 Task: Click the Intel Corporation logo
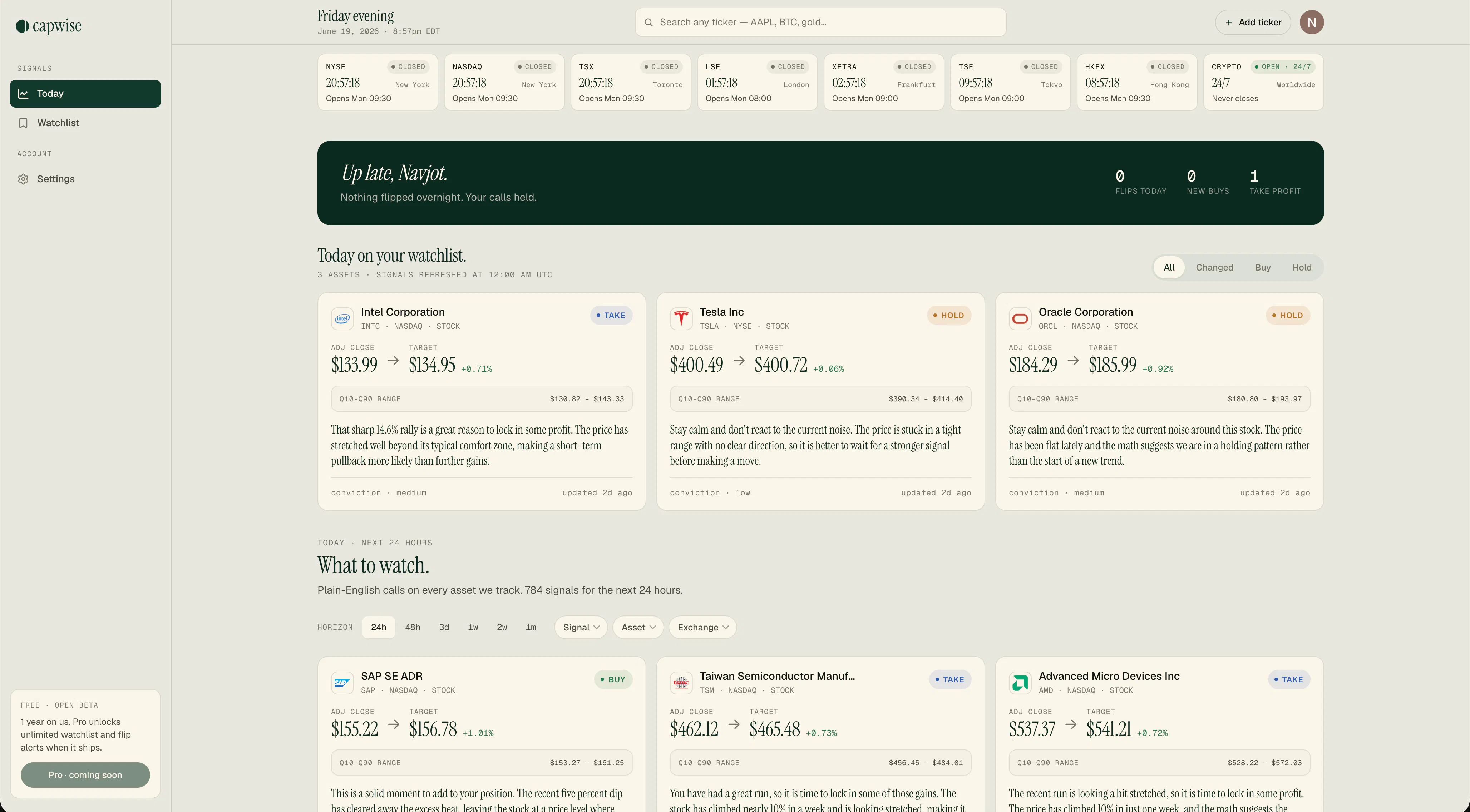[x=342, y=318]
